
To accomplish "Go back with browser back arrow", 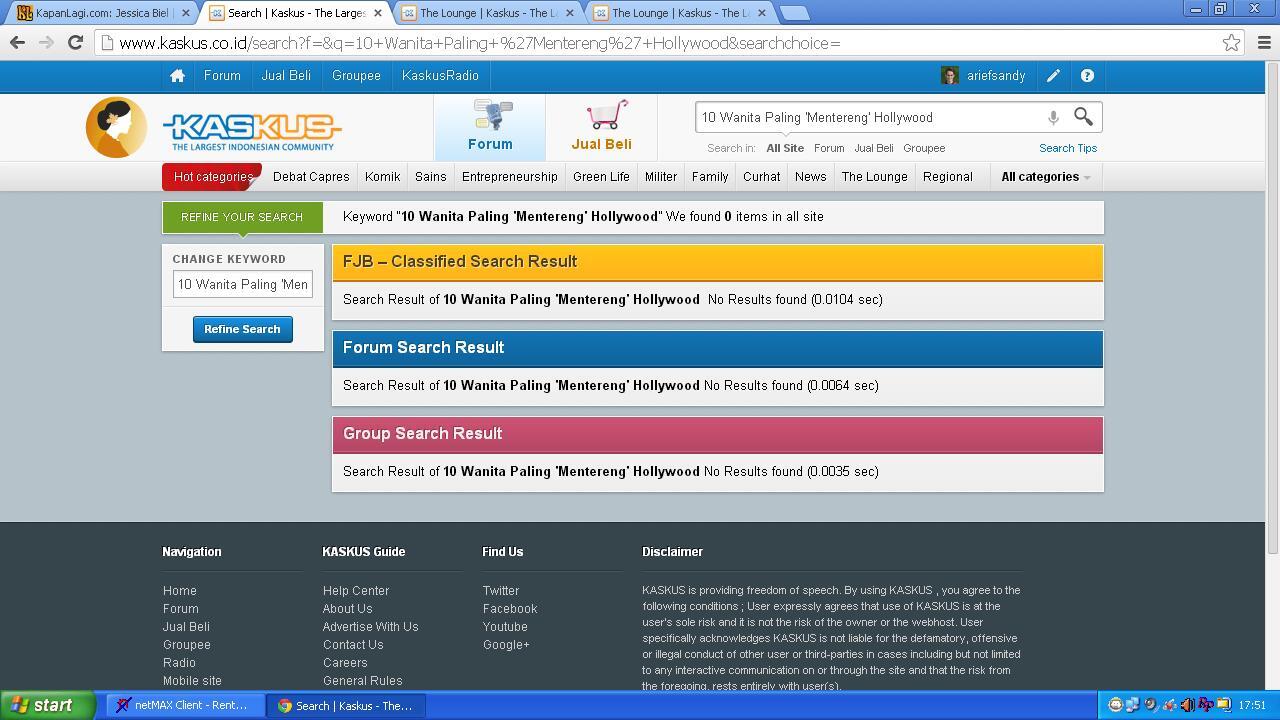I will 17,43.
